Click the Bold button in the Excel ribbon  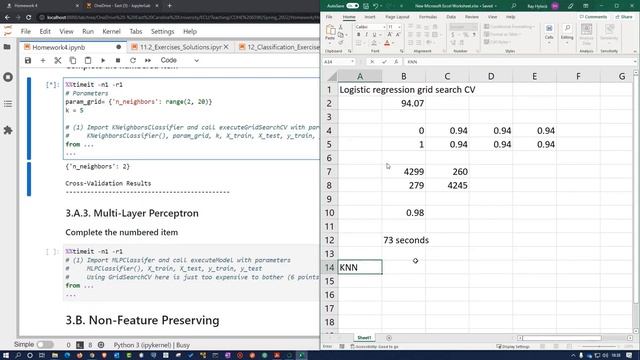(x=358, y=35)
